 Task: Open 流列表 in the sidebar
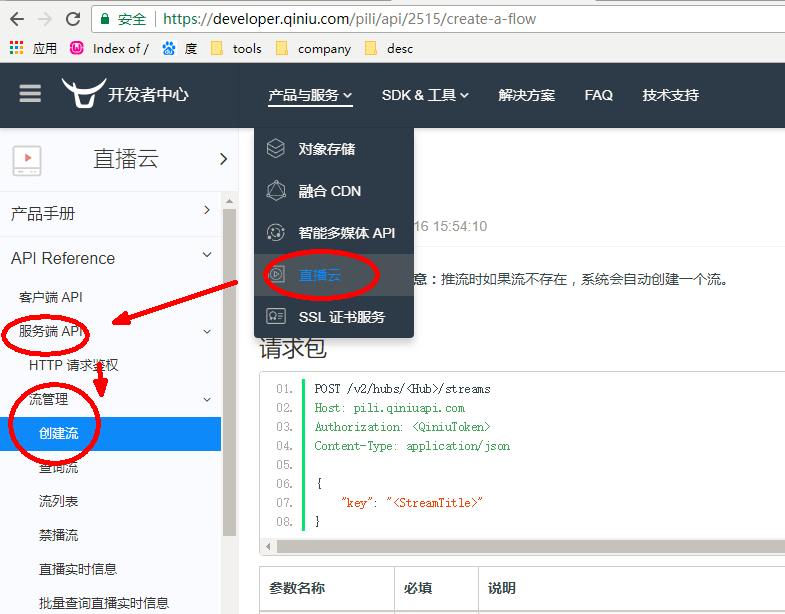pos(58,501)
